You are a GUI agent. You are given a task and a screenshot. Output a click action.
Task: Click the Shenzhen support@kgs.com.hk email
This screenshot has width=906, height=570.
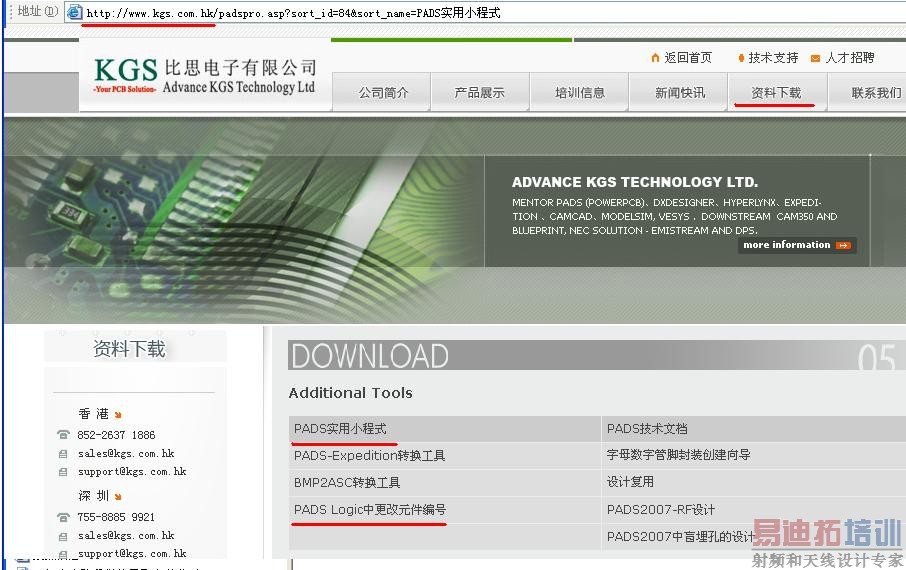point(132,554)
